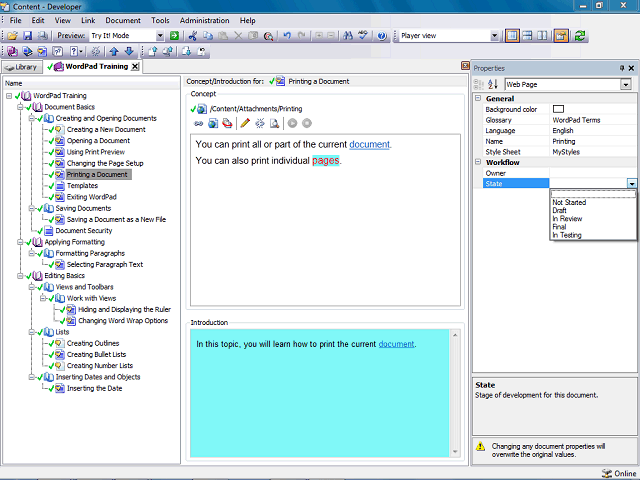Refresh using the green arrows icon
Viewport: 640px width, 480px height.
point(580,36)
